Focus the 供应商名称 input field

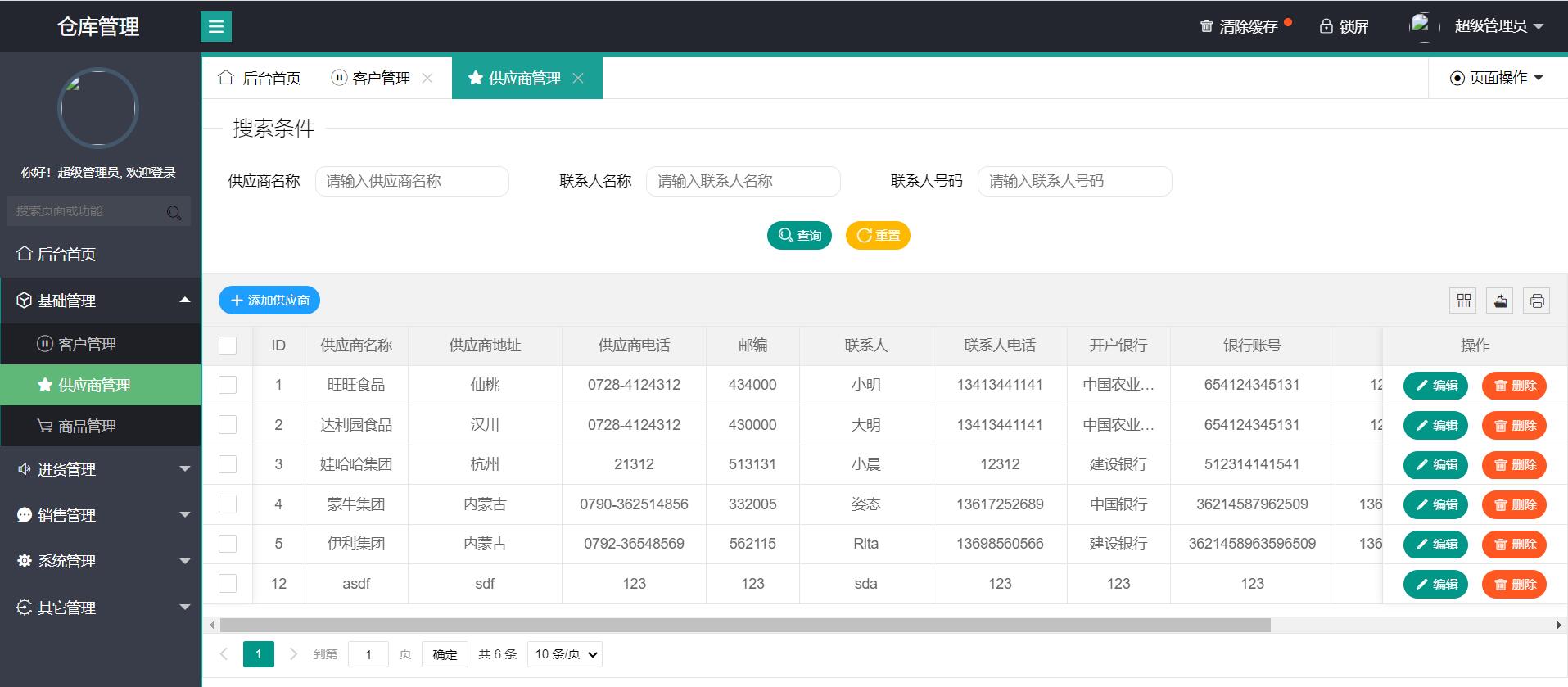[412, 181]
